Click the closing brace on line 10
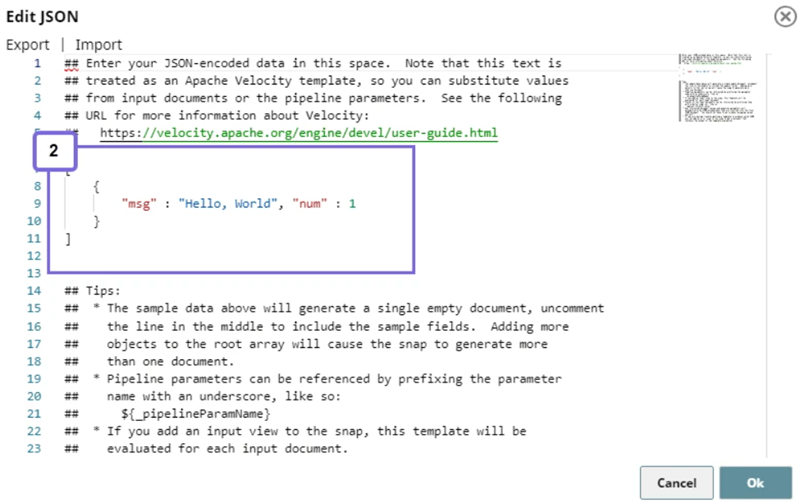The height and width of the screenshot is (503, 800). pos(96,221)
